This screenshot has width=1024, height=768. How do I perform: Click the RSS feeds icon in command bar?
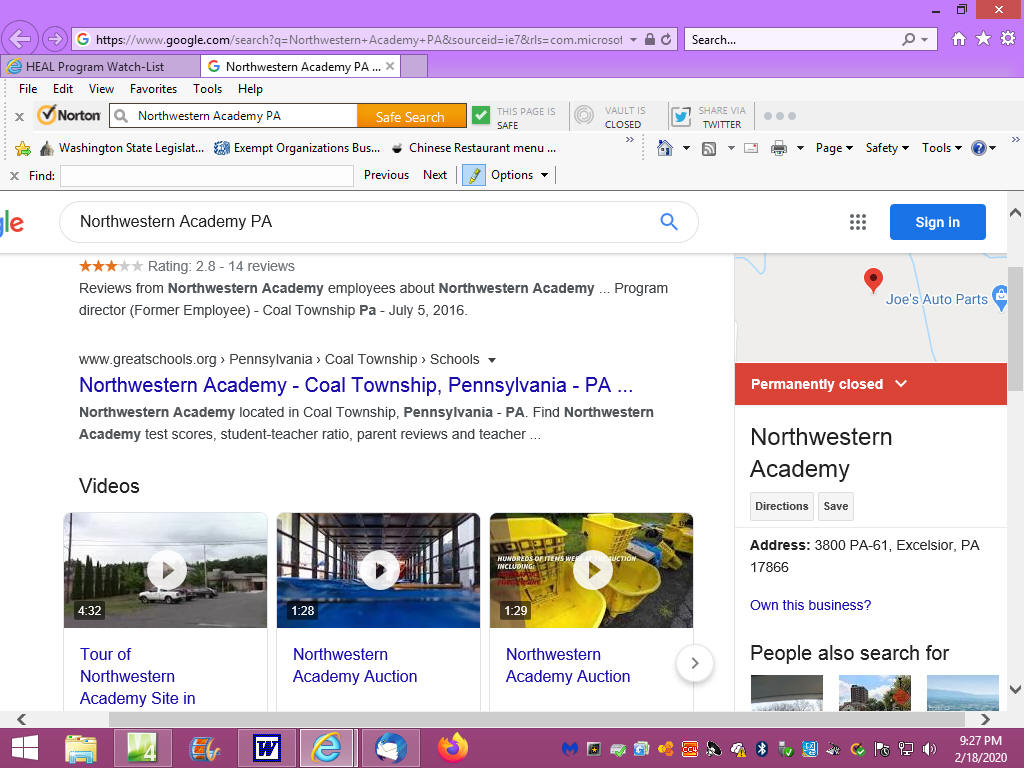coord(709,149)
